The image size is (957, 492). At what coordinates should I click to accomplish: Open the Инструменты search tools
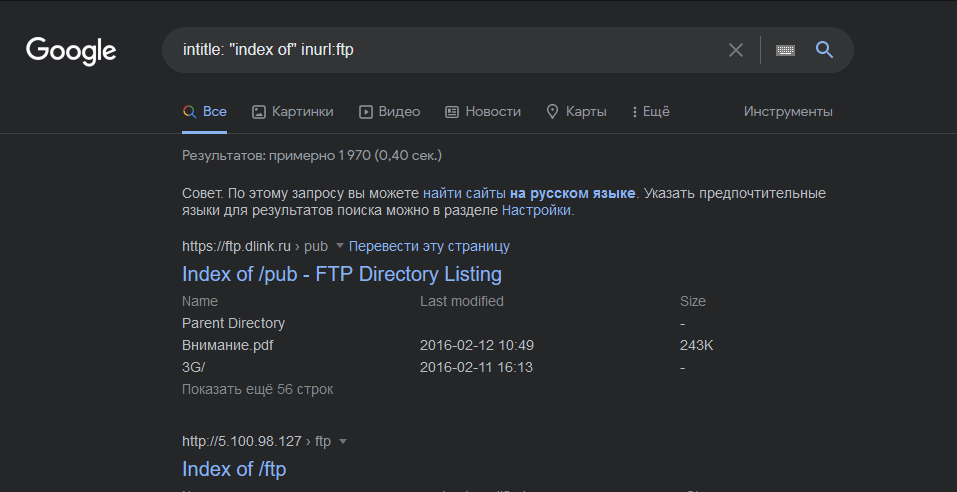(x=788, y=112)
